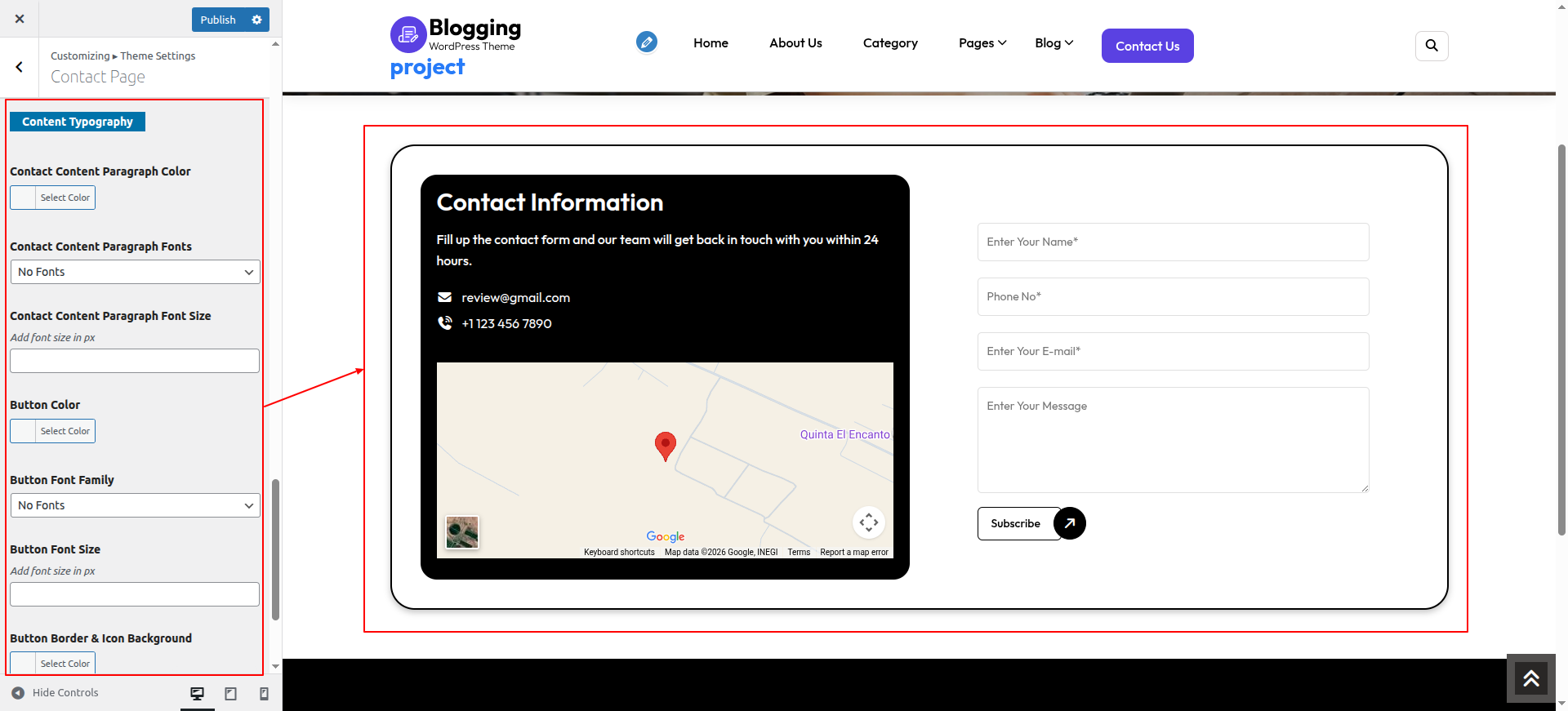Viewport: 1568px width, 711px height.
Task: Go back using the left chevron arrow
Action: [x=20, y=67]
